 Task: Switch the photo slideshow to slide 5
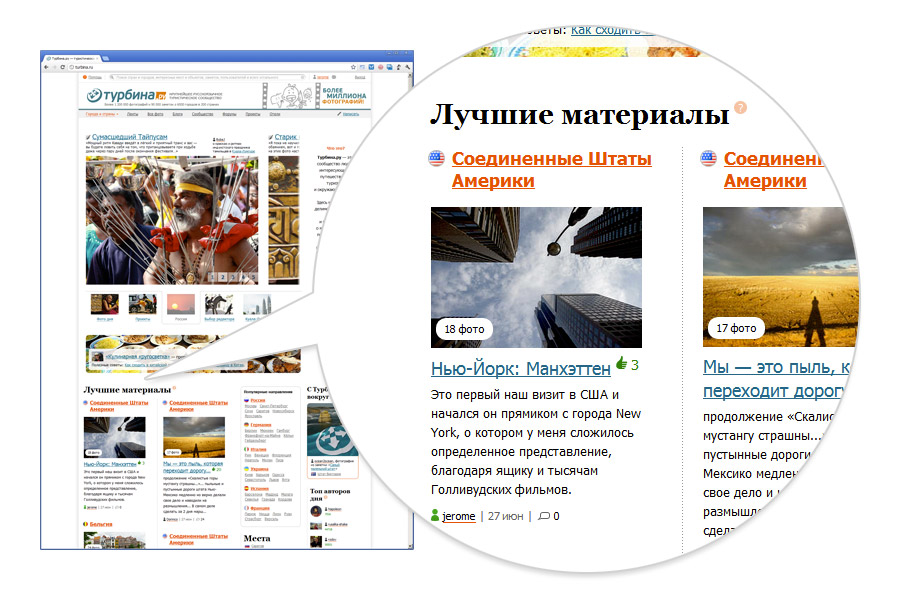click(253, 277)
